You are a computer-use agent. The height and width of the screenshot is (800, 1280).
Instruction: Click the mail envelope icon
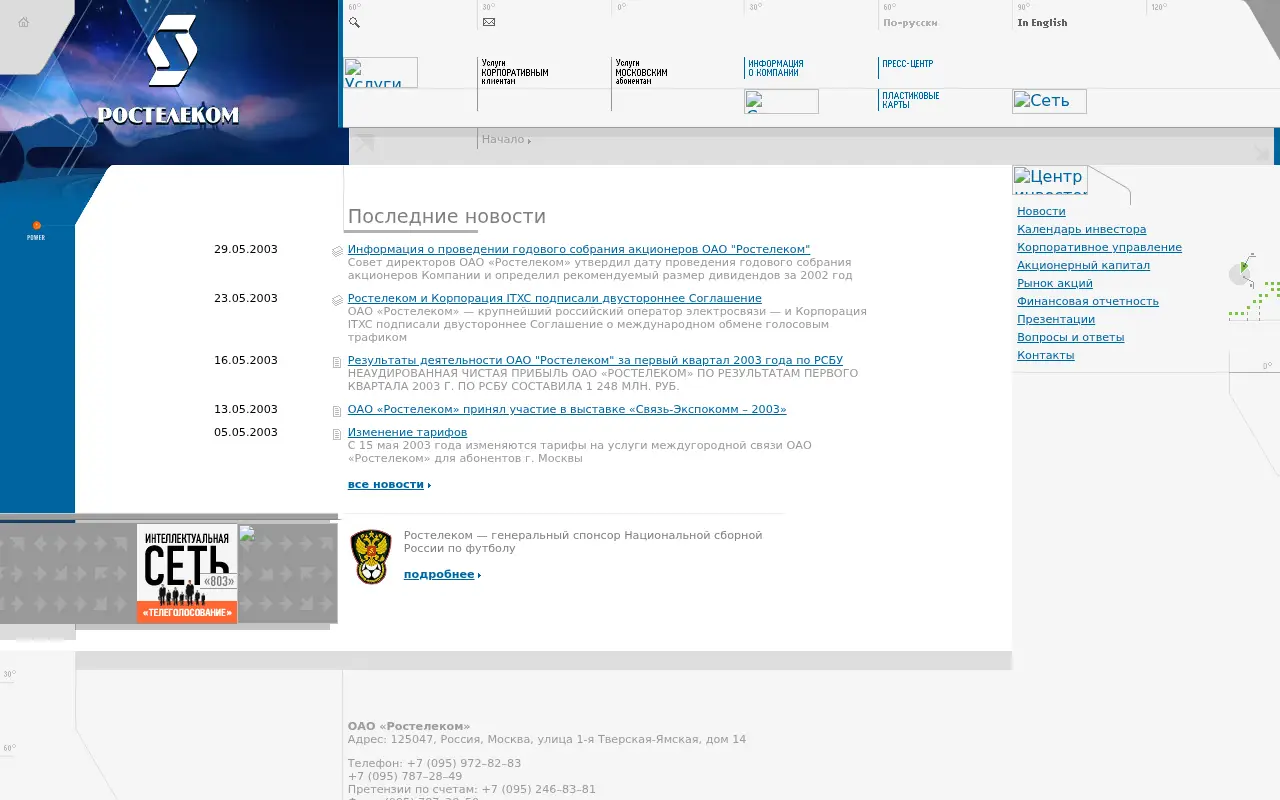coord(488,22)
